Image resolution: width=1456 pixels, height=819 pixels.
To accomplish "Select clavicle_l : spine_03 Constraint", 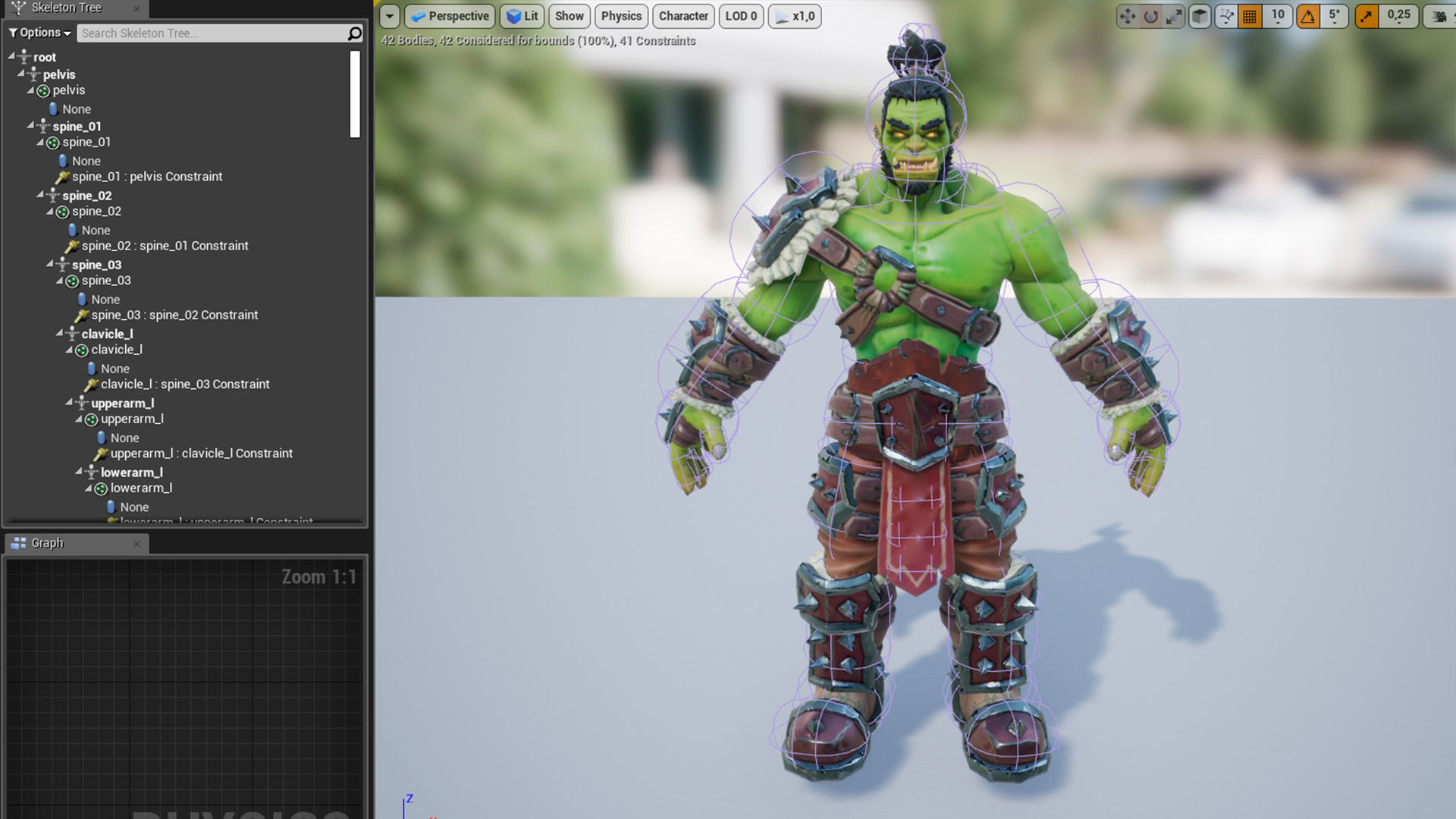I will [177, 384].
